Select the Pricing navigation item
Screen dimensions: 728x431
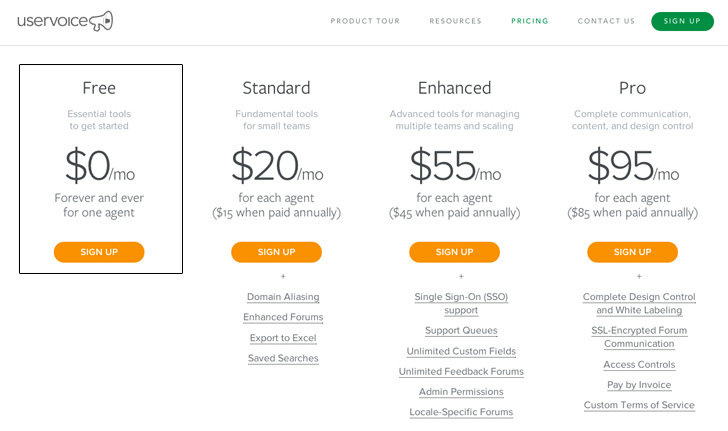530,21
